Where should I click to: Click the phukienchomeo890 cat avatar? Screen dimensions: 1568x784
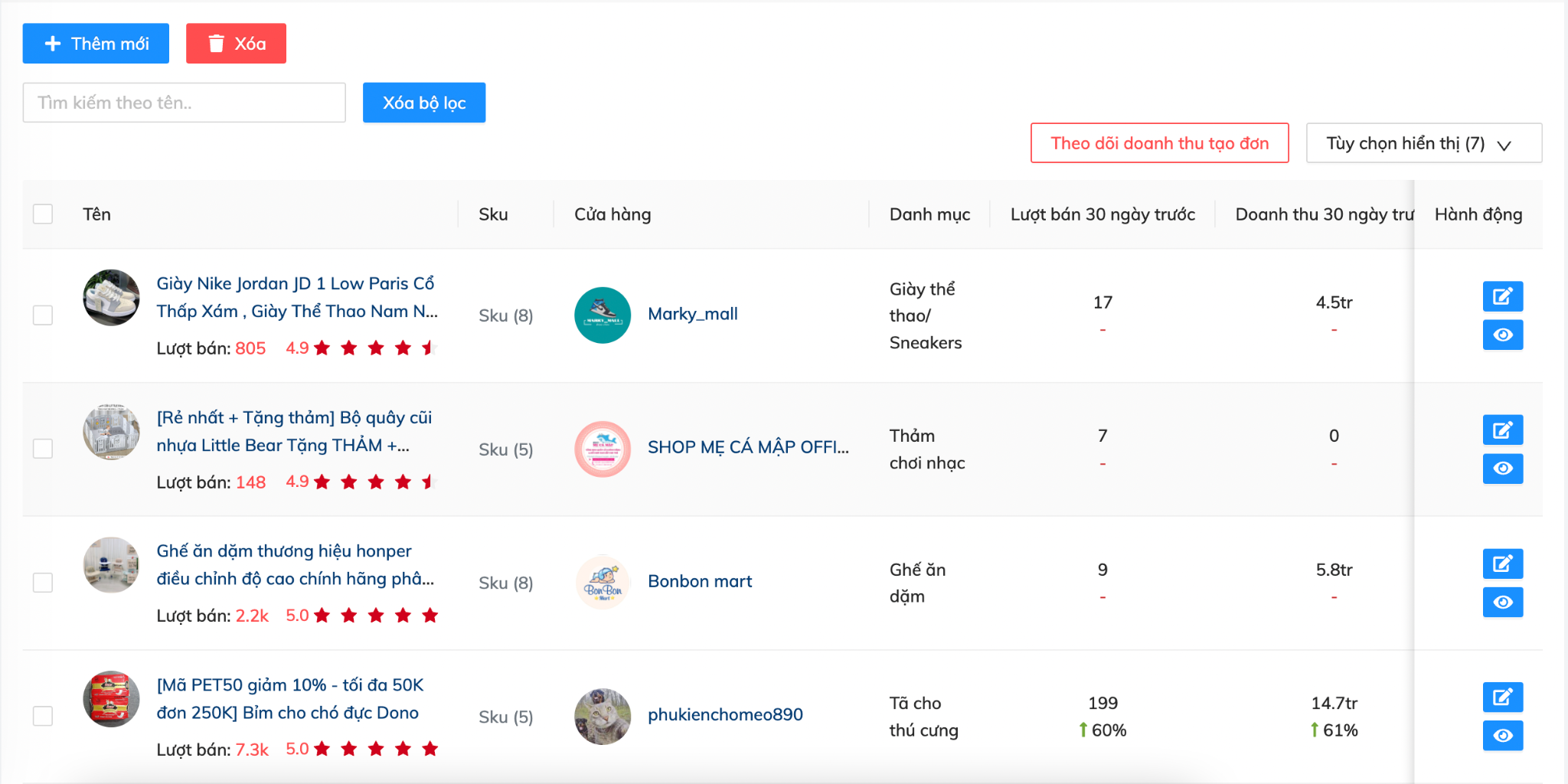click(x=603, y=716)
